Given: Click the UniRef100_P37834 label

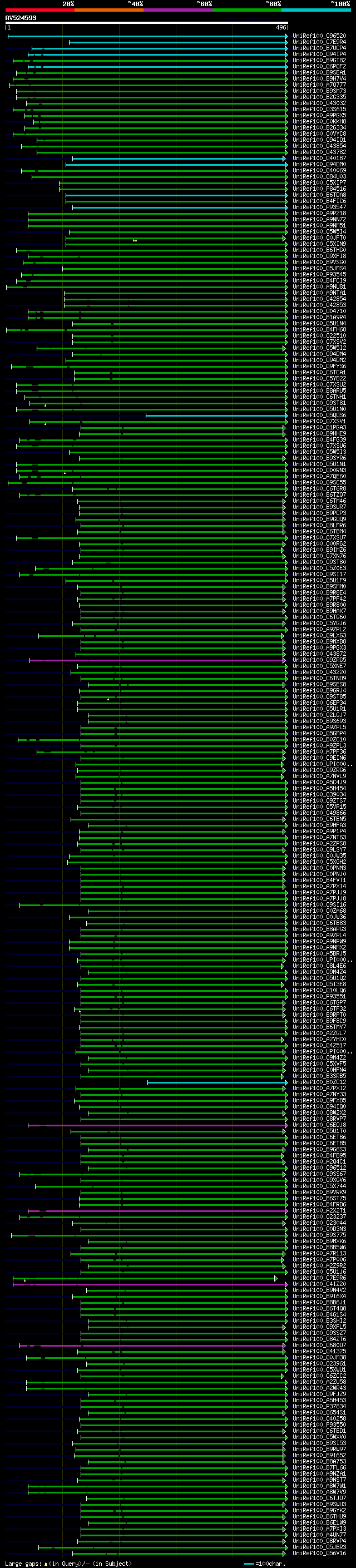Looking at the screenshot, I should click(319, 1407).
